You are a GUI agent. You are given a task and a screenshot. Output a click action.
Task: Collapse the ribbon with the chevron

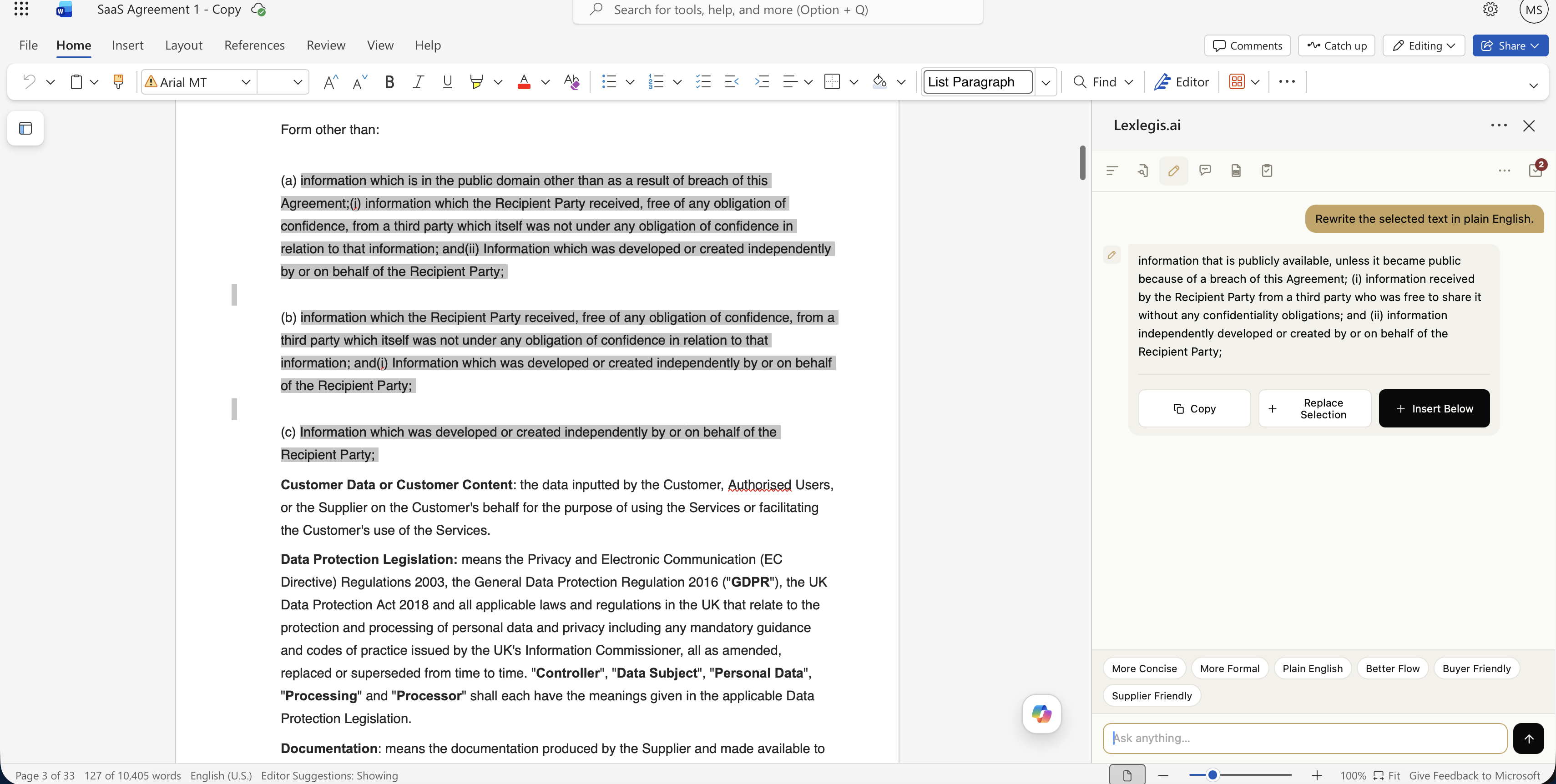click(x=1533, y=85)
